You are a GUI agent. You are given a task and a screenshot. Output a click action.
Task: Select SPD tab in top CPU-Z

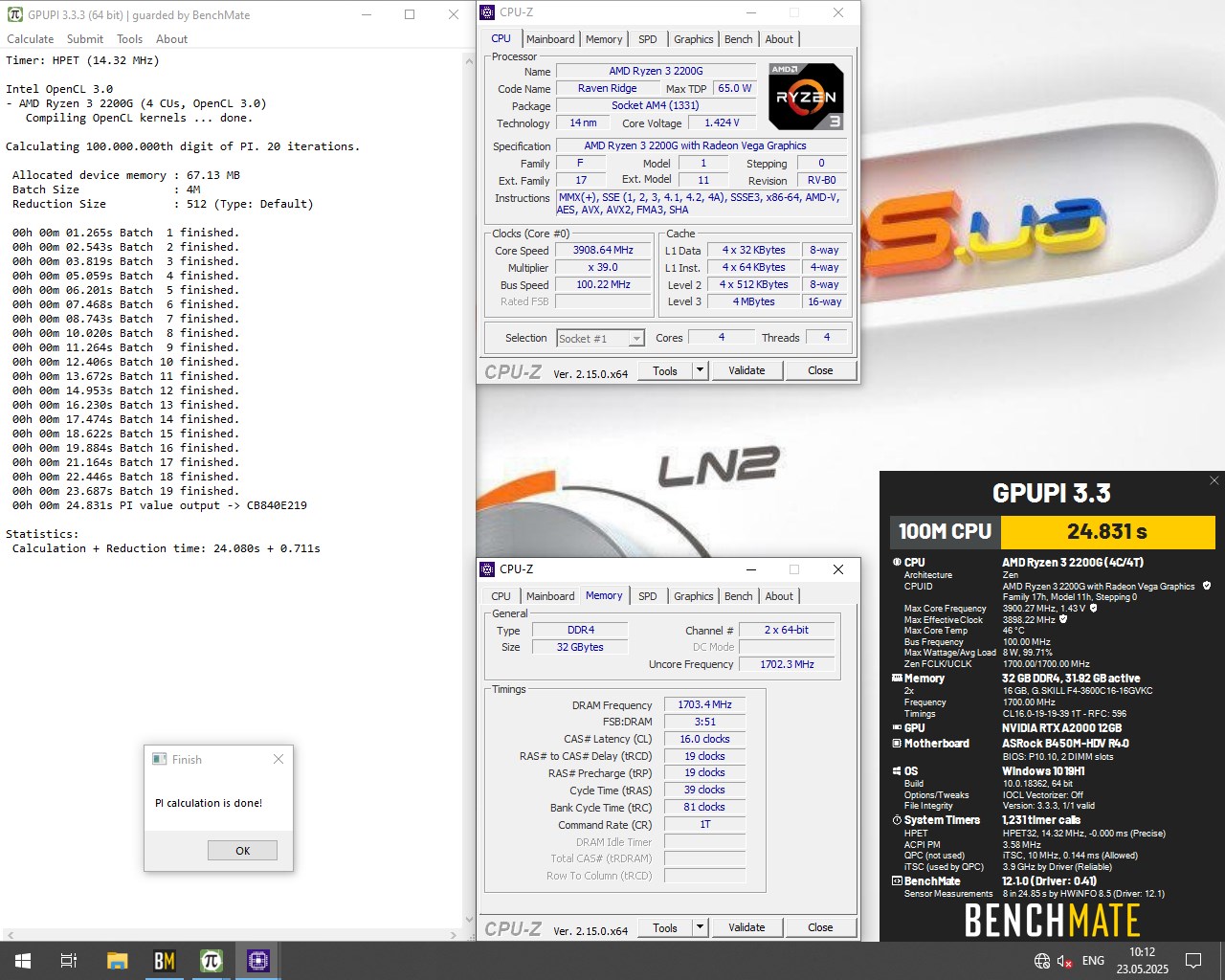click(x=648, y=39)
